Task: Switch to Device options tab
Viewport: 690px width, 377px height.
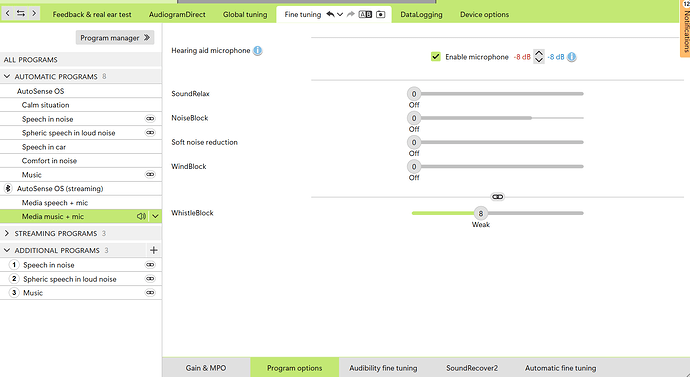Action: tap(484, 14)
